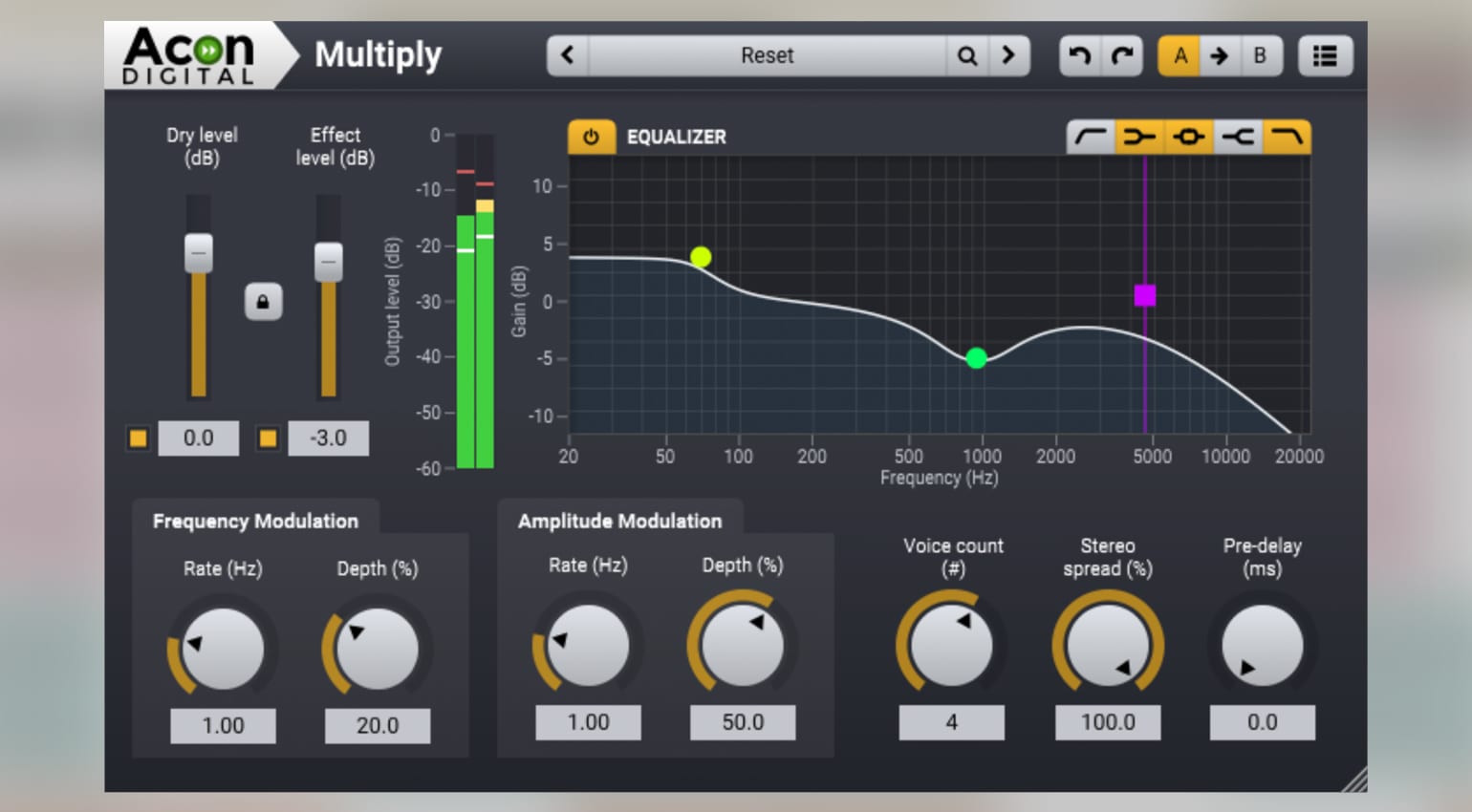Click the Stereo spread knob
Screen dimensions: 1472x812
click(x=1108, y=645)
